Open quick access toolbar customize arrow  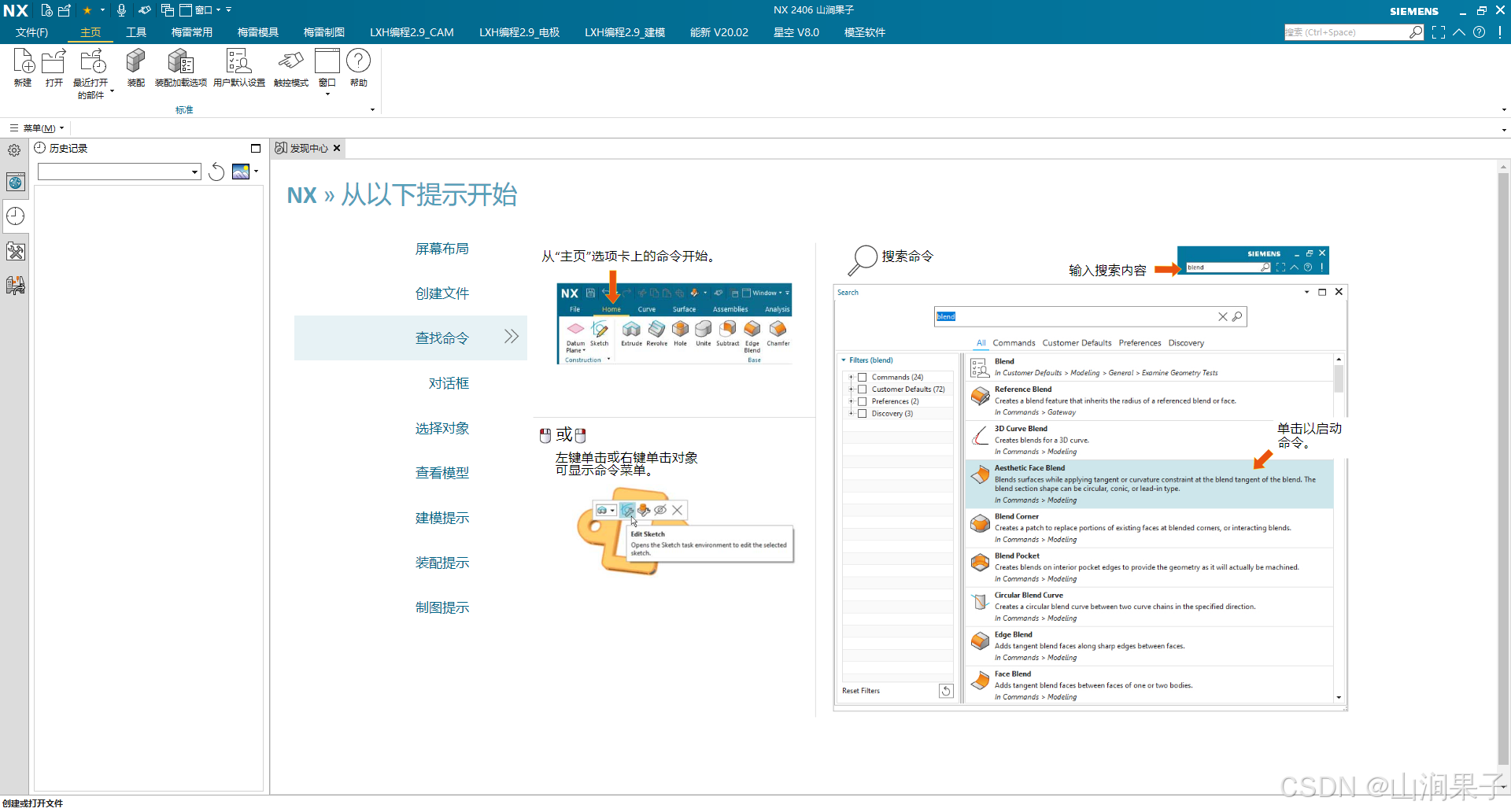coord(229,10)
